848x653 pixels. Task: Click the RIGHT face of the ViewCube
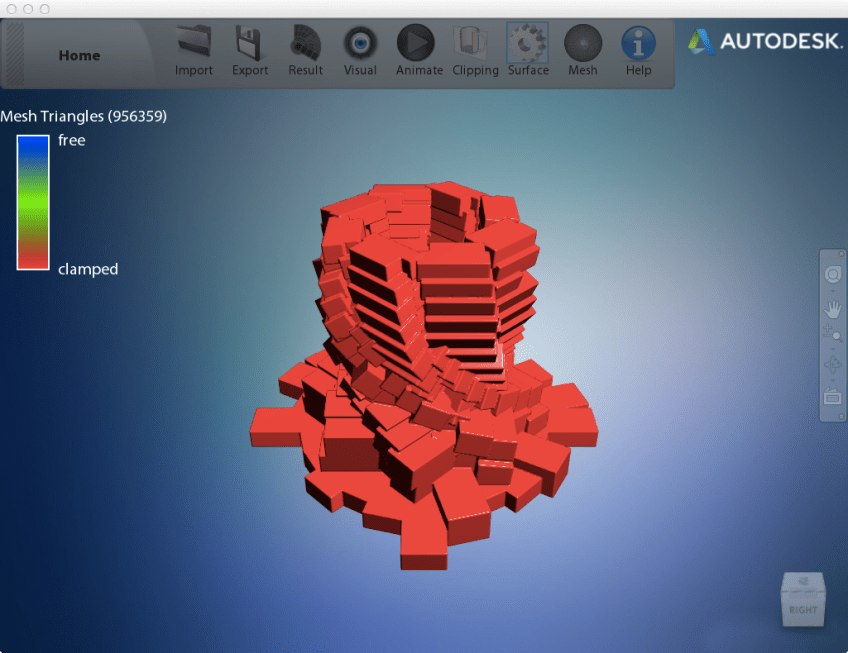[x=802, y=607]
